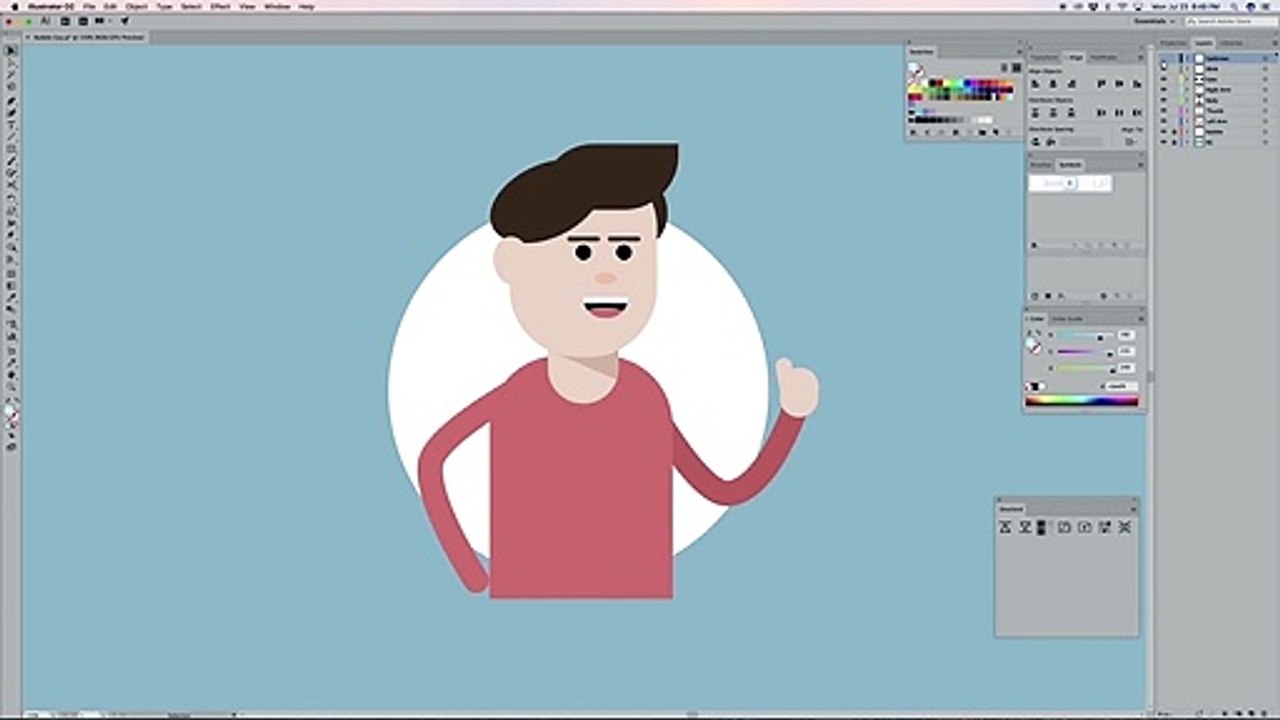Open the Color panel menu
The height and width of the screenshot is (720, 1280).
(x=1141, y=319)
